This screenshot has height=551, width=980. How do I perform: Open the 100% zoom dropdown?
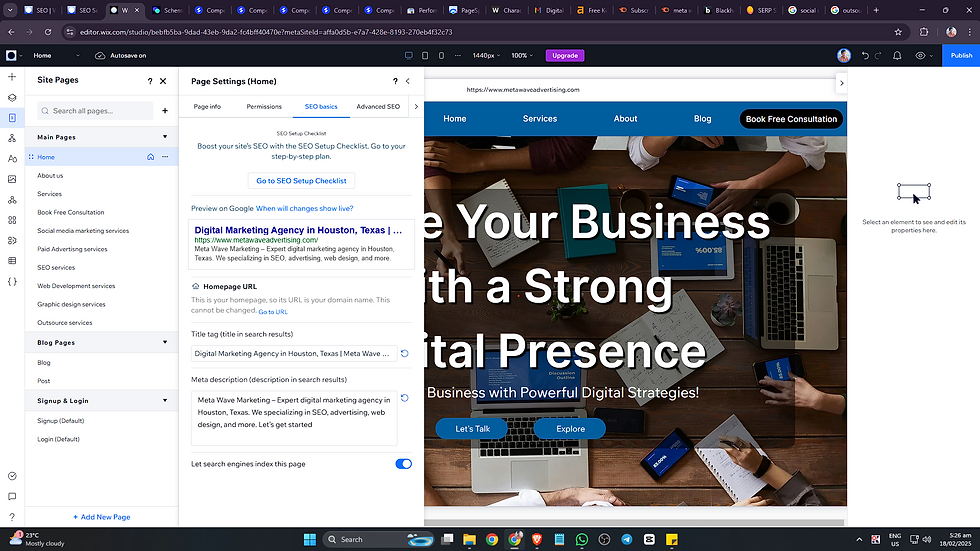522,56
